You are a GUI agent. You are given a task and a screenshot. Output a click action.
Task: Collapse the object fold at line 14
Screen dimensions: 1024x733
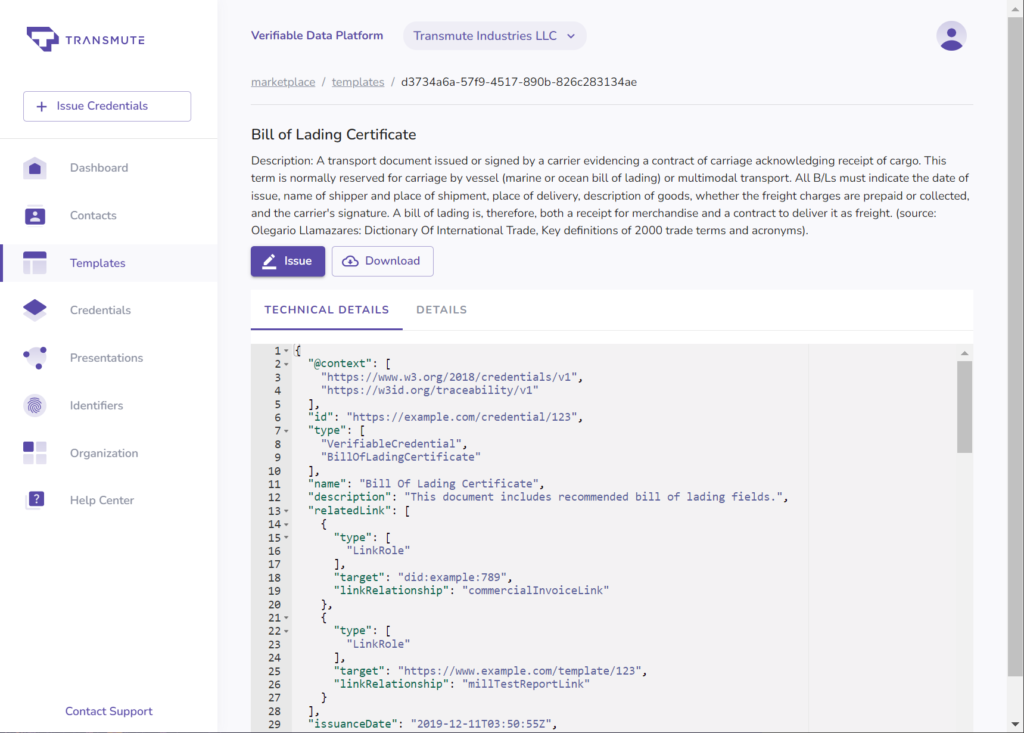coord(286,524)
